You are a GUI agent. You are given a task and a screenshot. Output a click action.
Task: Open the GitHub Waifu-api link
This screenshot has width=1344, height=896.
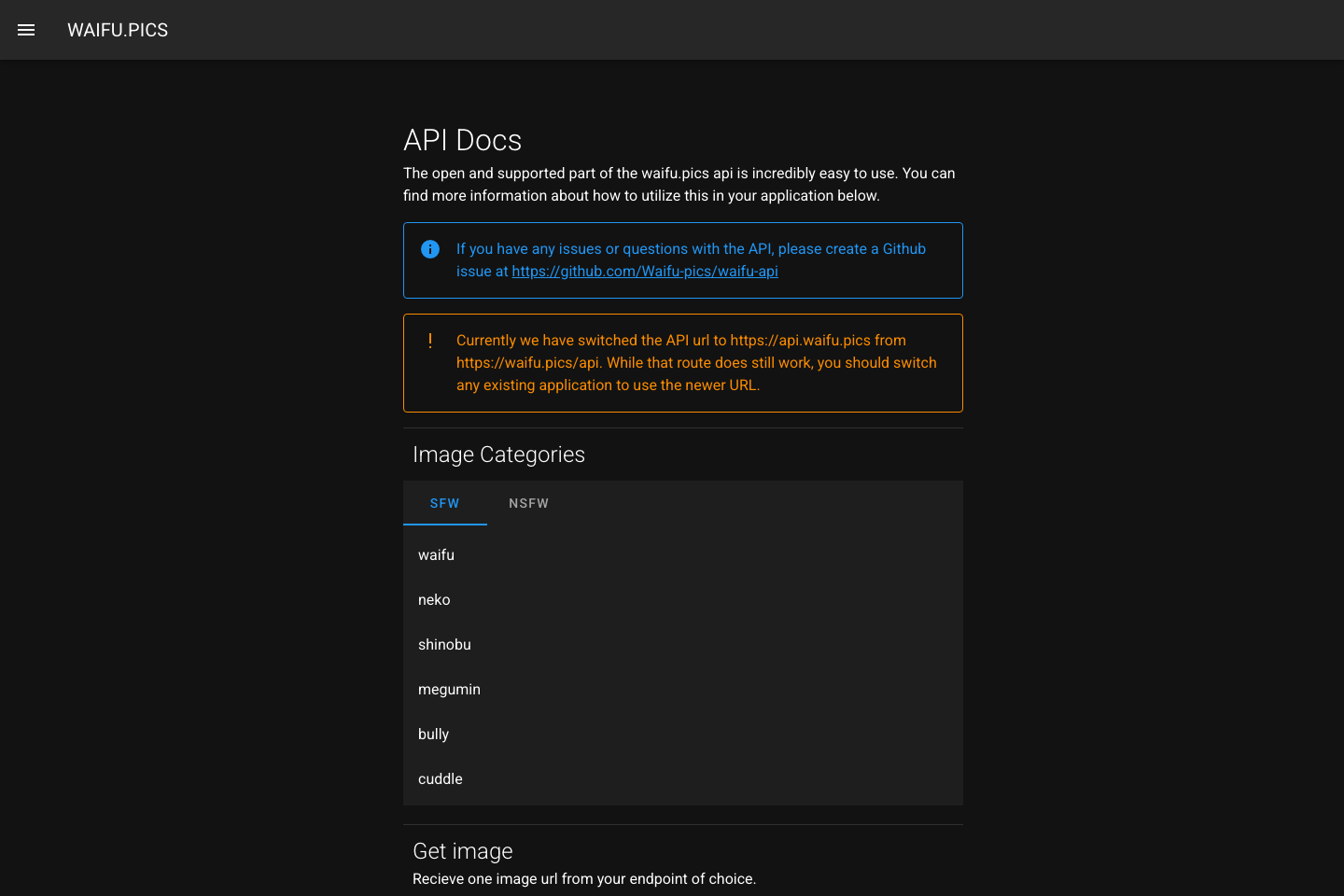pos(644,271)
